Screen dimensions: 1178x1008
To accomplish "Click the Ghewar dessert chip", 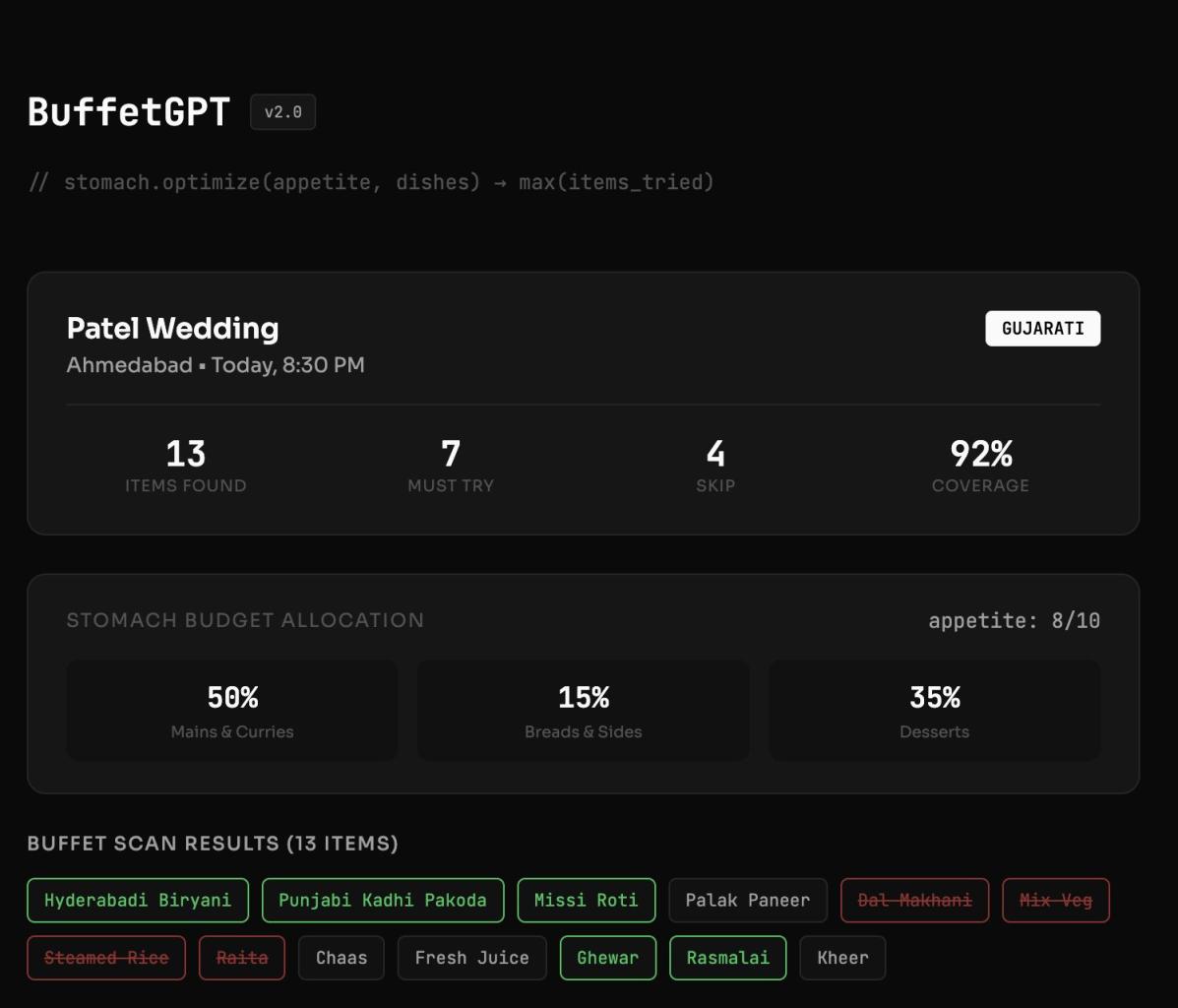I will 607,958.
